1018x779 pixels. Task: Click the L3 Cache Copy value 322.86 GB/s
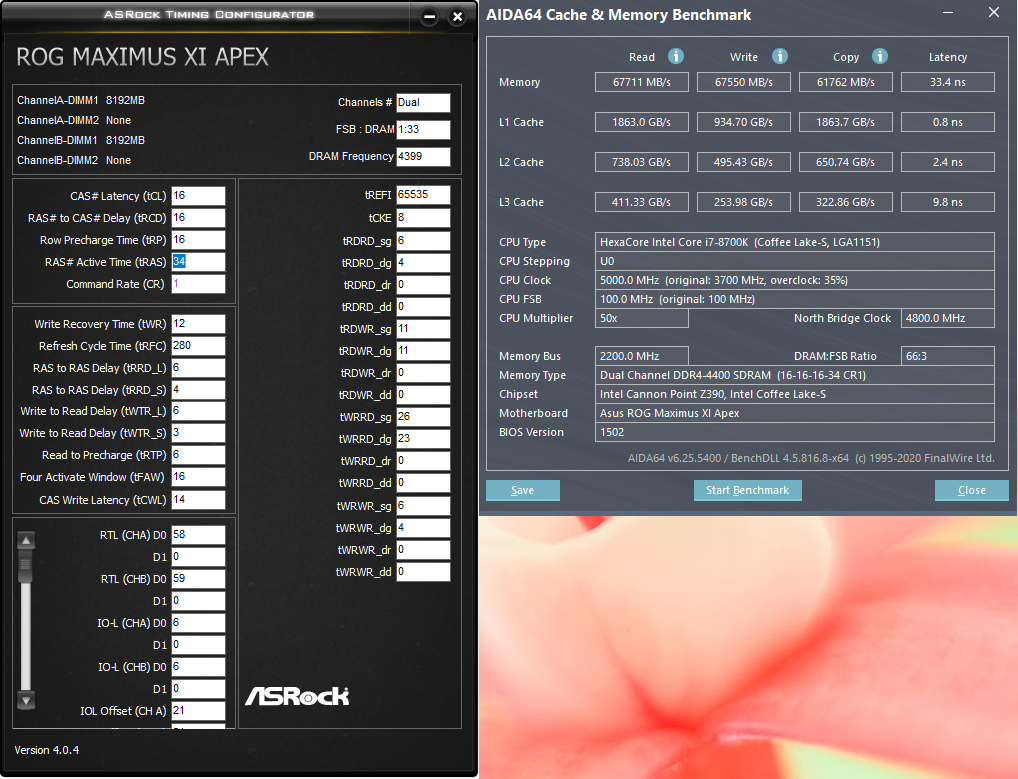pyautogui.click(x=846, y=202)
